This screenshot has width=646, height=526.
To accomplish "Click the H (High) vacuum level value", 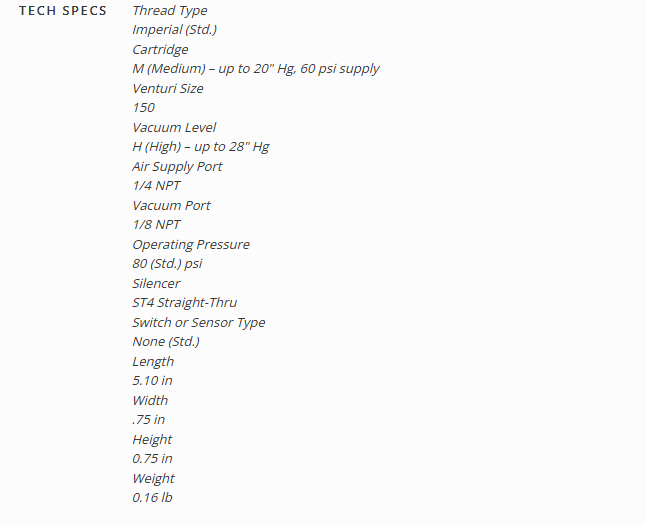I will click(x=201, y=147).
